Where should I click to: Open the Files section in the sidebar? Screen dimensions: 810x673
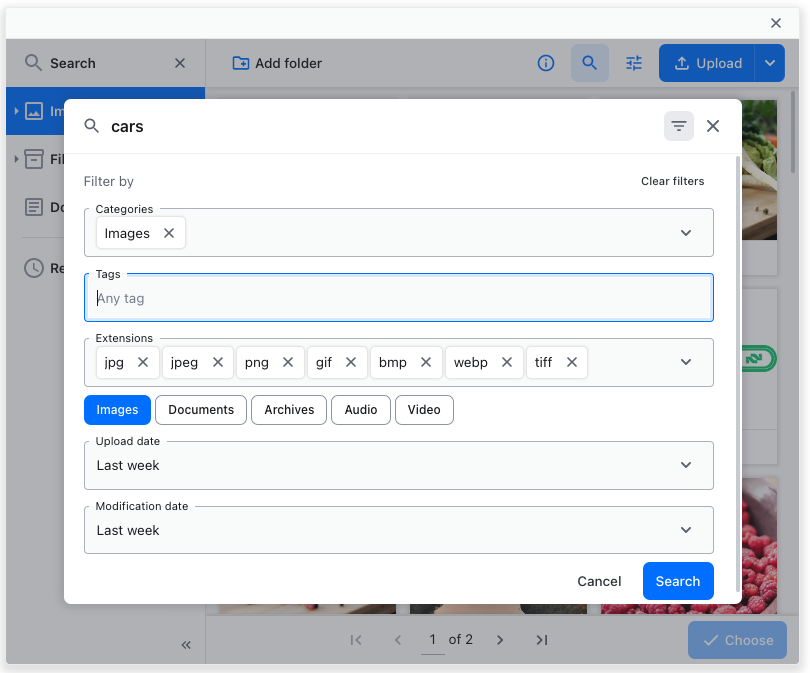pos(33,158)
